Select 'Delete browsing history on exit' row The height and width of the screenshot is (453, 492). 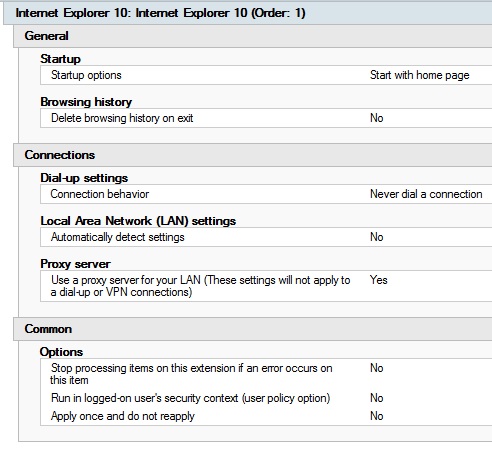(266, 118)
